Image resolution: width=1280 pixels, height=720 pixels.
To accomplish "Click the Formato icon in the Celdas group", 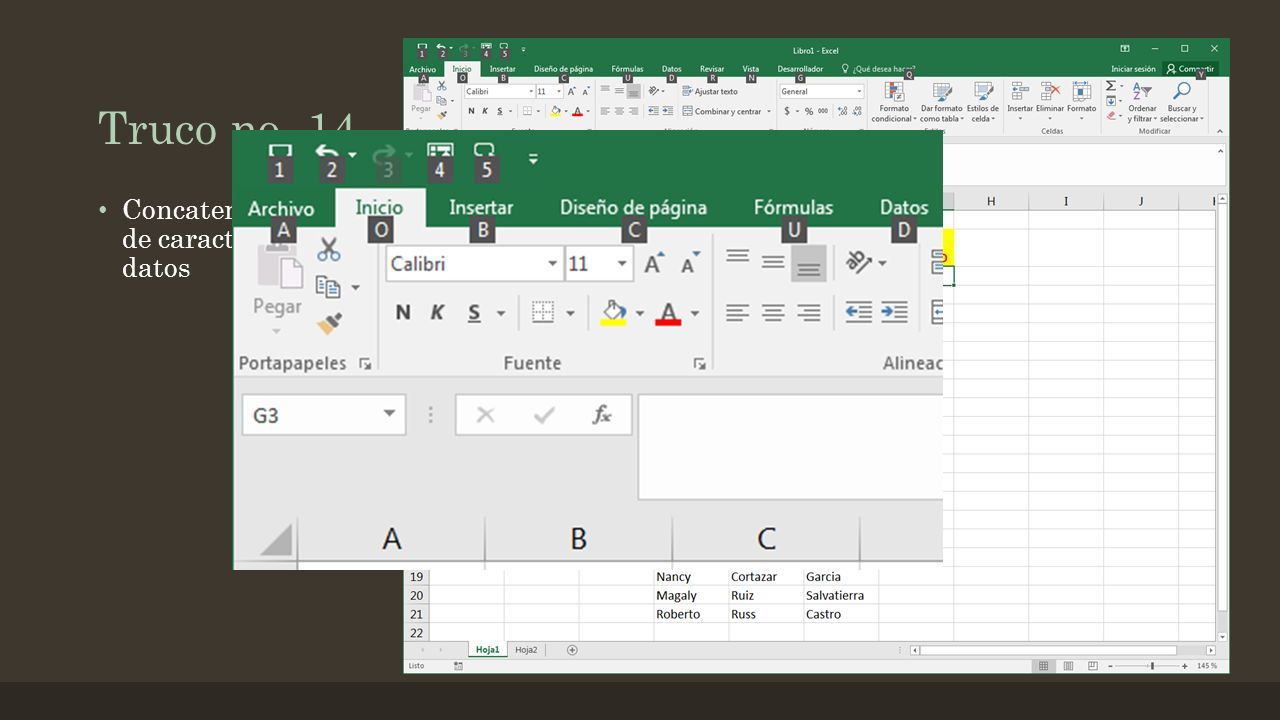I will 1081,92.
